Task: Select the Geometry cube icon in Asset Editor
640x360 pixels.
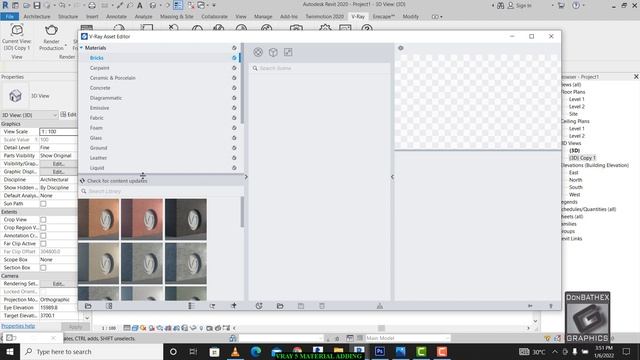Action: coord(273,52)
